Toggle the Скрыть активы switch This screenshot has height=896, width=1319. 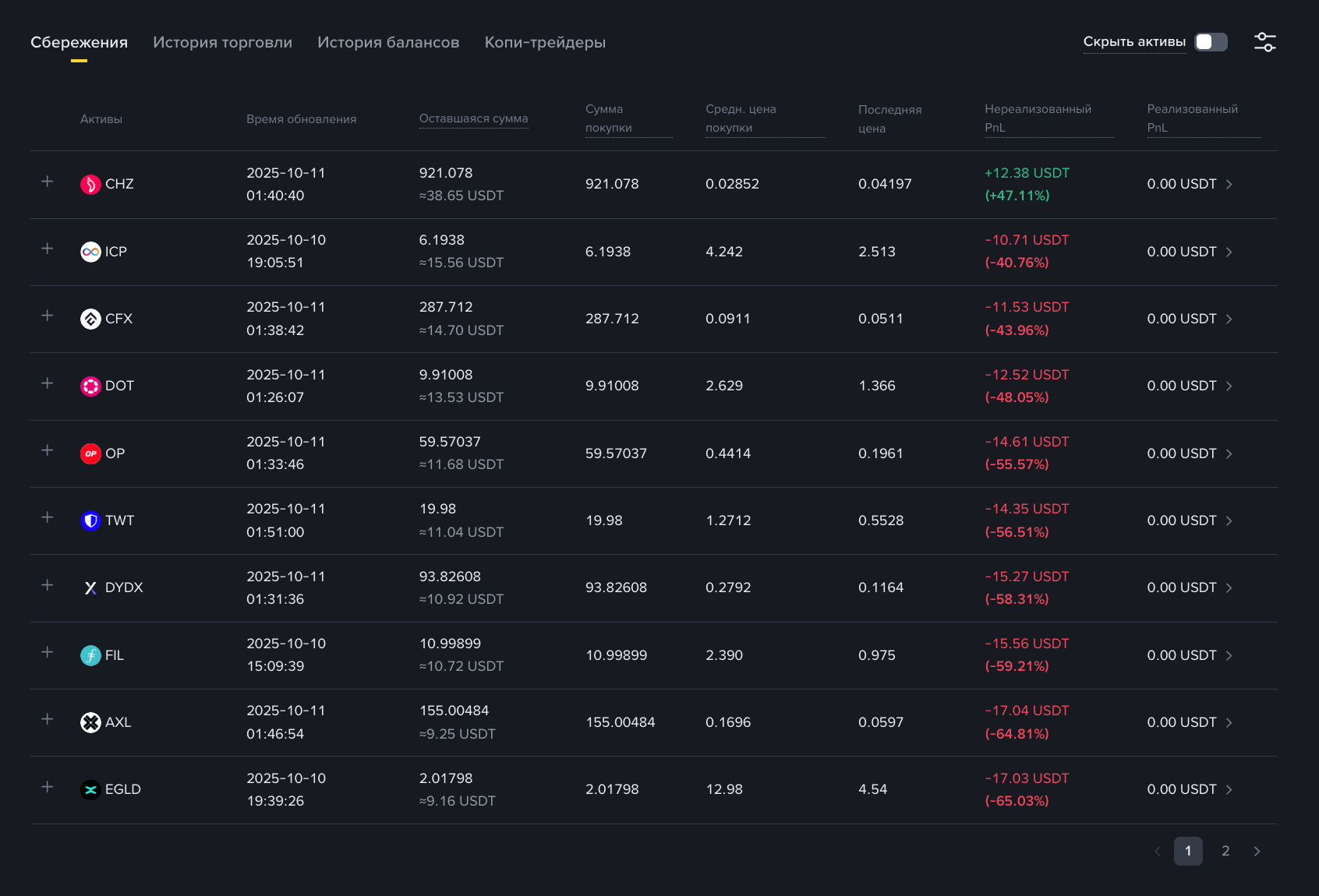pos(1211,42)
